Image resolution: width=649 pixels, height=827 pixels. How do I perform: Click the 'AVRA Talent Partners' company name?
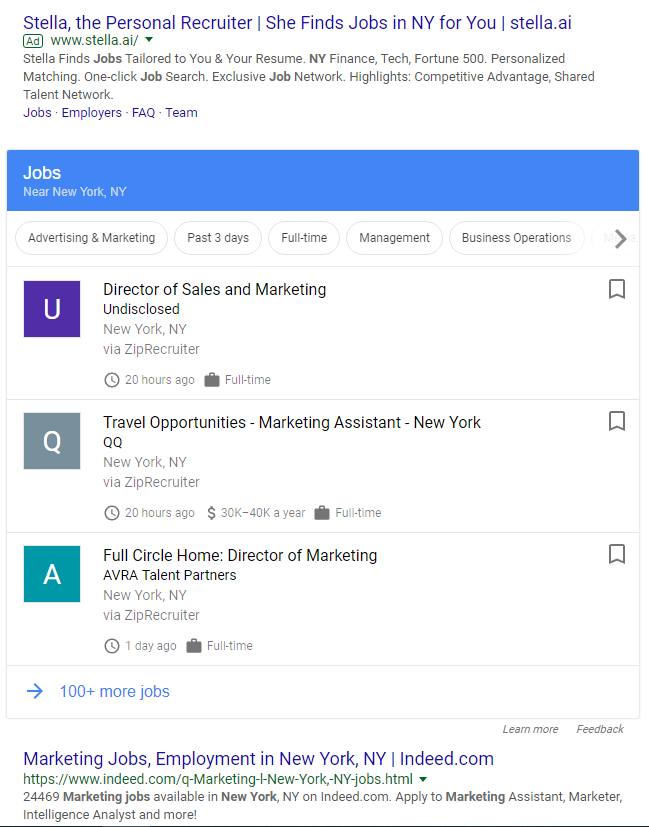(170, 575)
